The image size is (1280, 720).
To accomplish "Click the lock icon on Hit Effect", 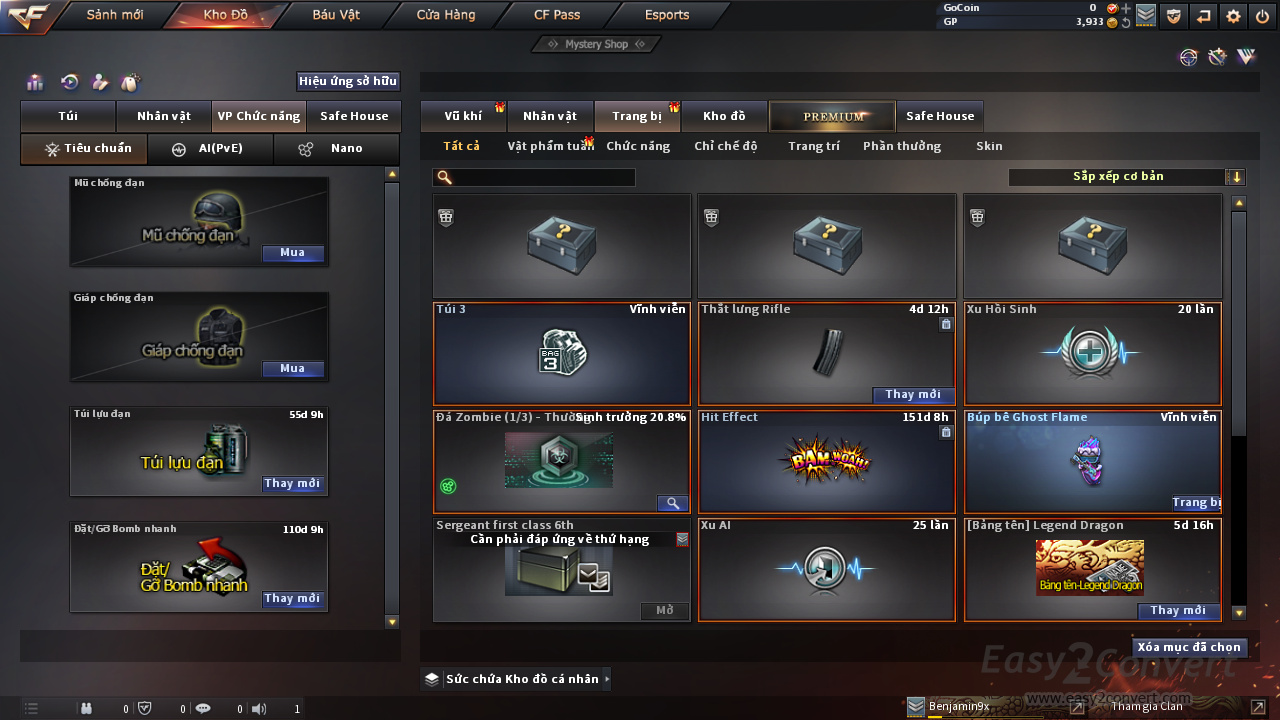I will tap(946, 432).
